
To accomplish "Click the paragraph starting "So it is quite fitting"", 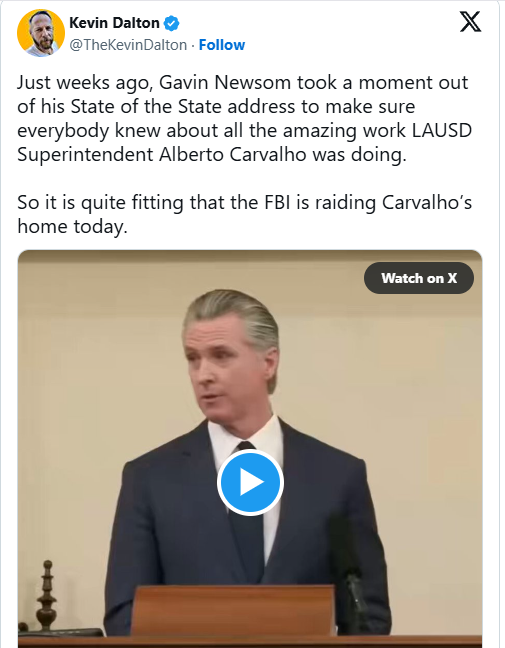I will (x=244, y=214).
